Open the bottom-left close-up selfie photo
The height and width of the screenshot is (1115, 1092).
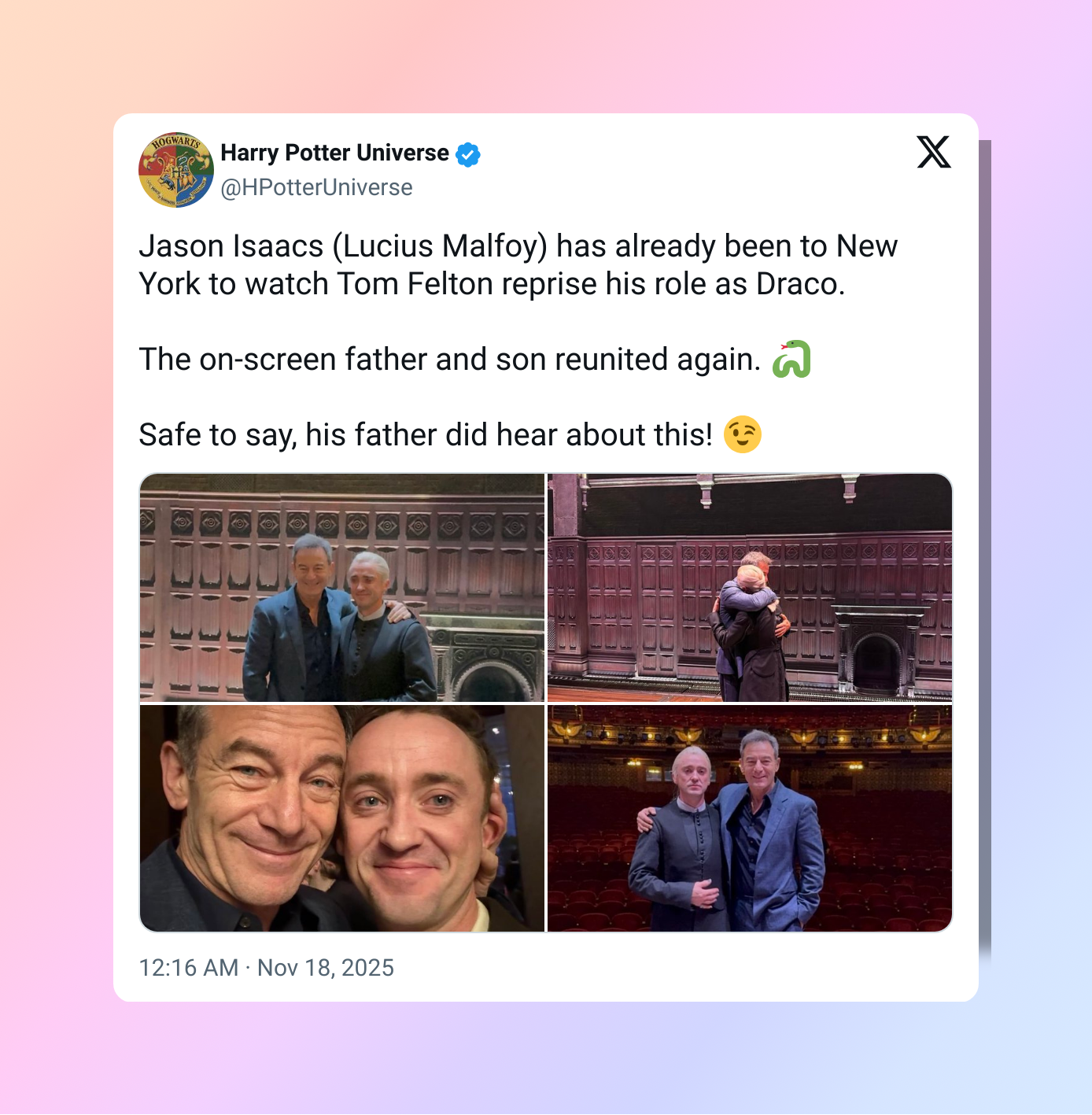(342, 818)
